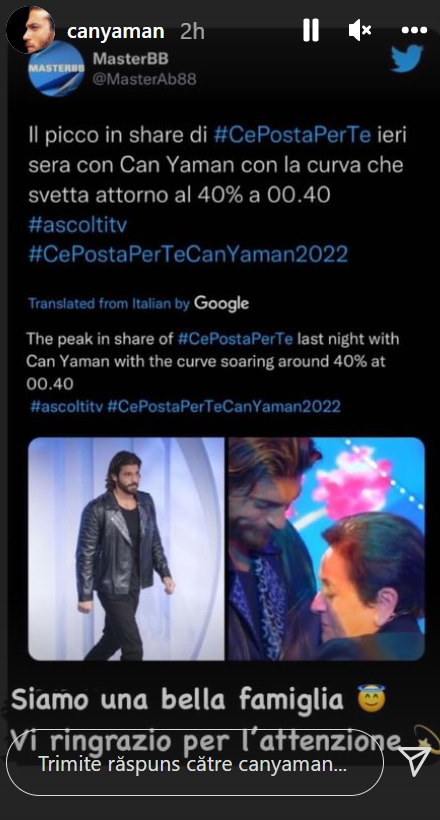Open the first #CePostaPerTe hashtag in Italian tweet

coord(292,136)
